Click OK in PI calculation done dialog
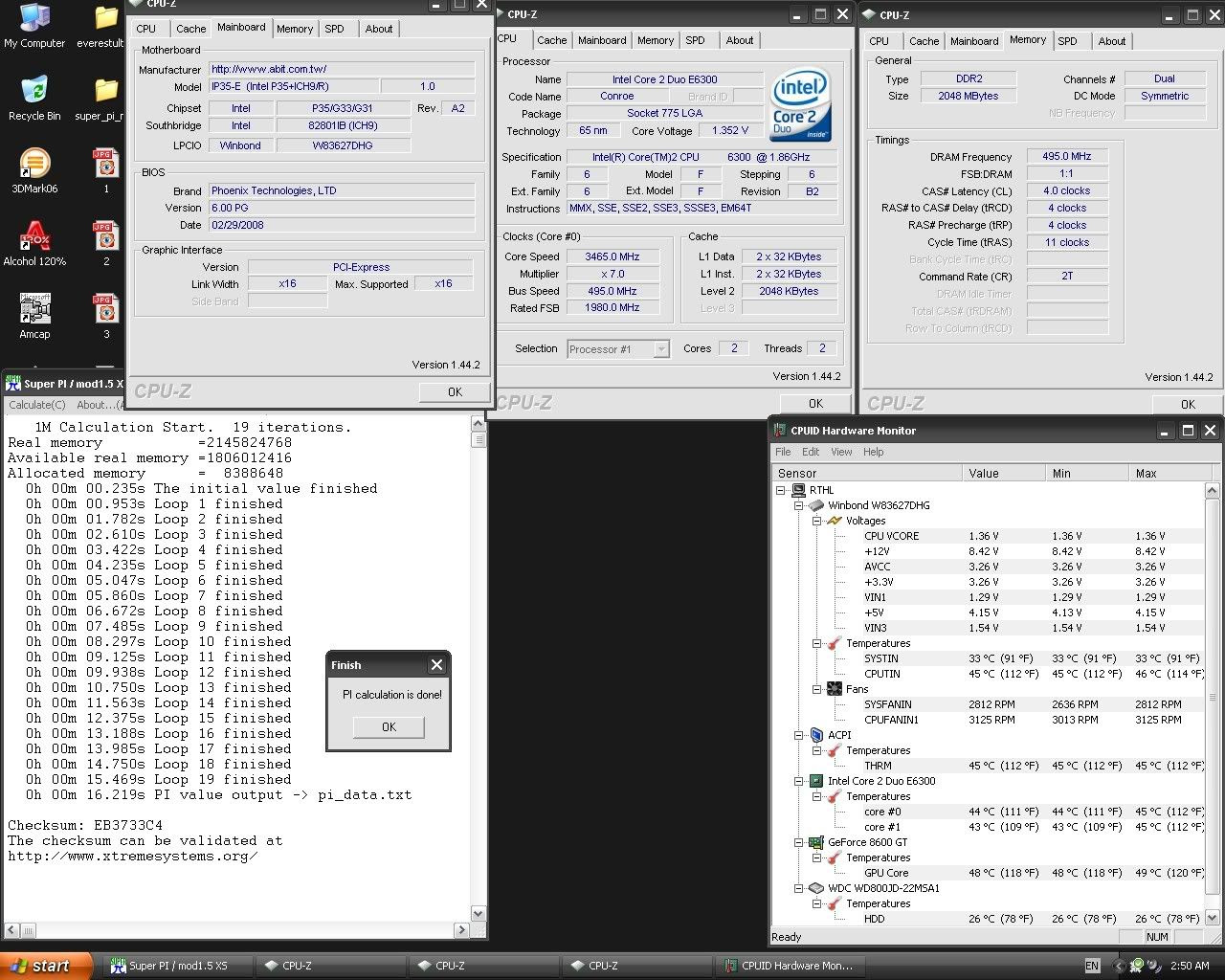This screenshot has width=1225, height=980. [389, 727]
